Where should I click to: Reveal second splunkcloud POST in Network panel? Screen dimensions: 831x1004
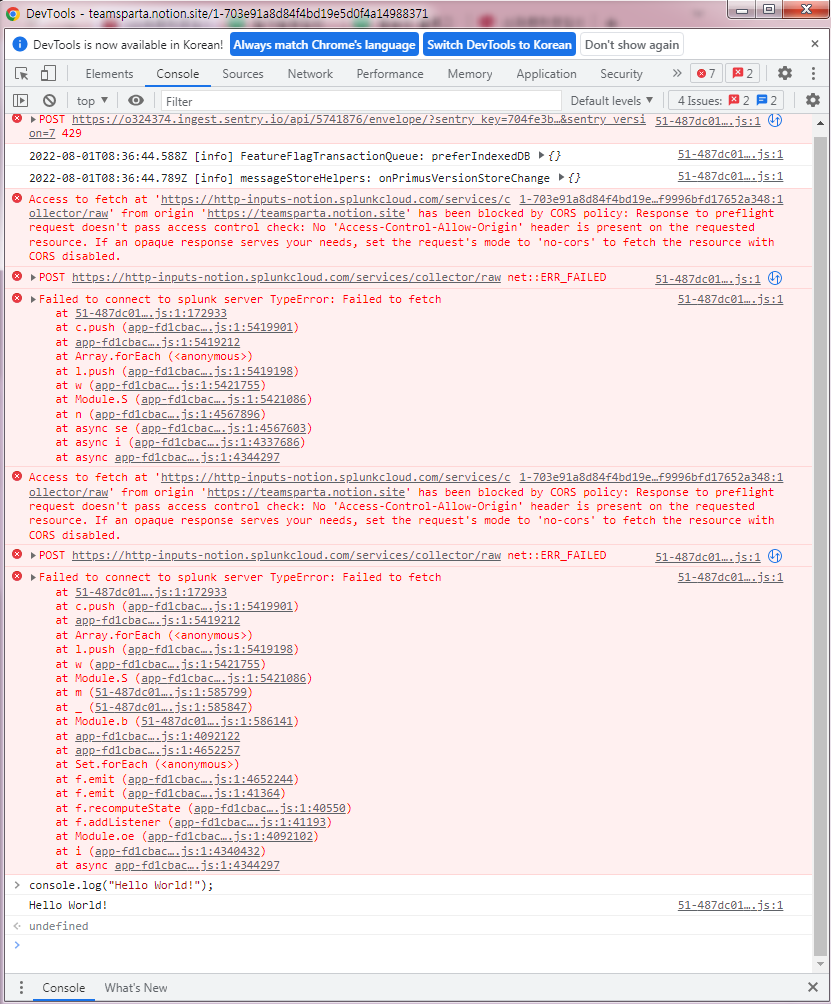click(x=775, y=556)
